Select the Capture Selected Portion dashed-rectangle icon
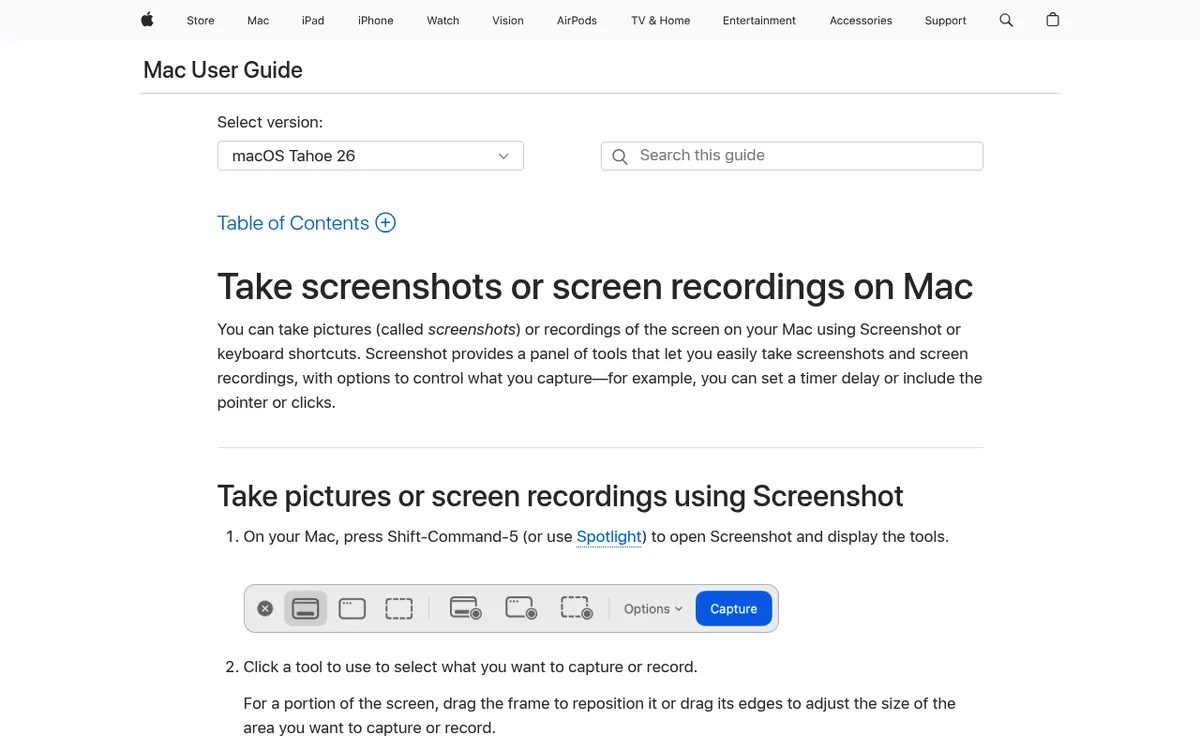The height and width of the screenshot is (750, 1200). (x=399, y=608)
